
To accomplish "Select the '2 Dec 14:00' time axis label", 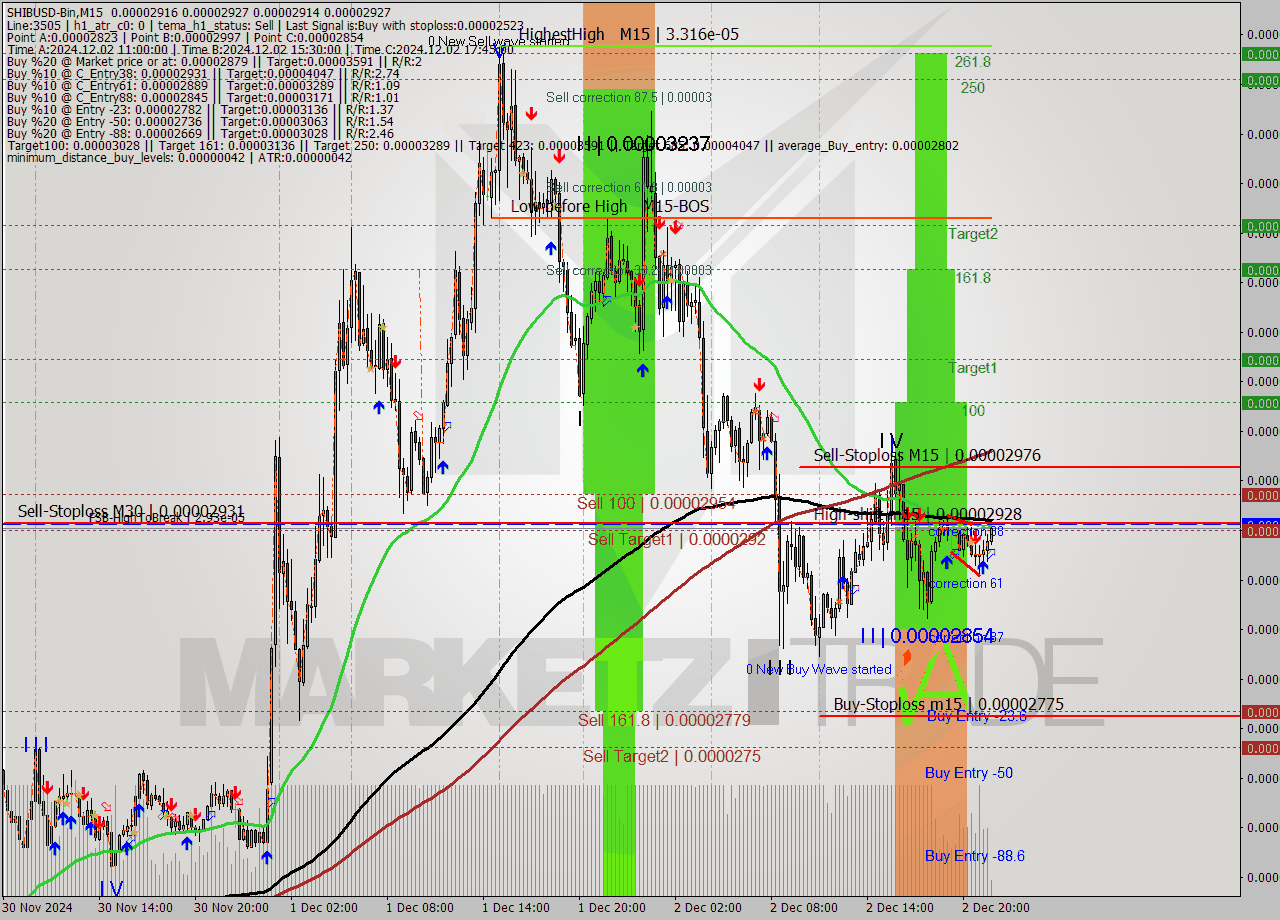I will point(900,908).
